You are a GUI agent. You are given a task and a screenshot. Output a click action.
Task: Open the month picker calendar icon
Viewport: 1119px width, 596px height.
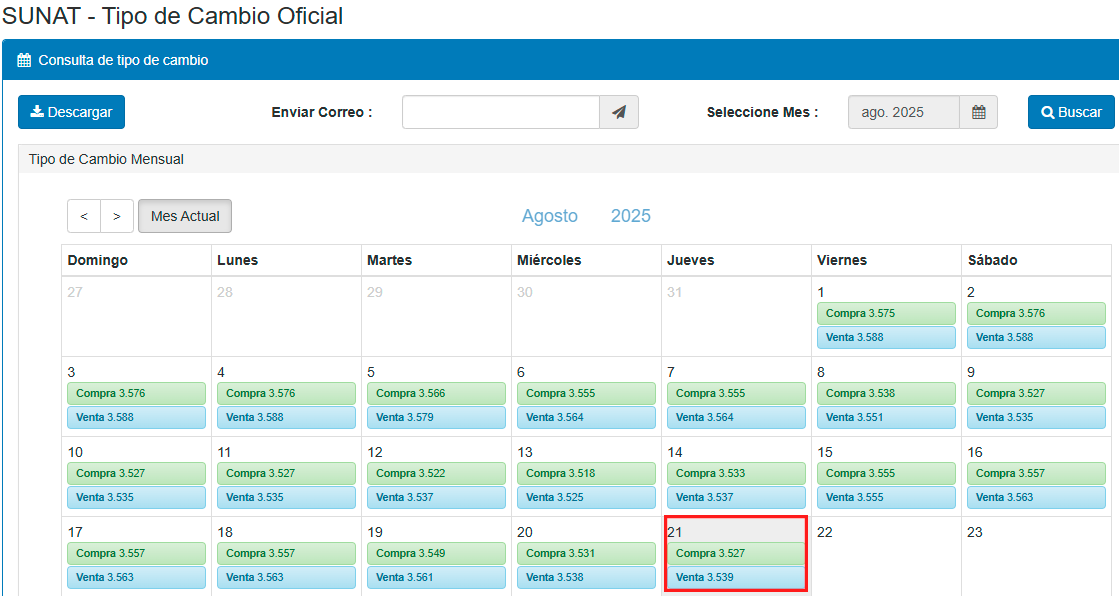pos(978,112)
